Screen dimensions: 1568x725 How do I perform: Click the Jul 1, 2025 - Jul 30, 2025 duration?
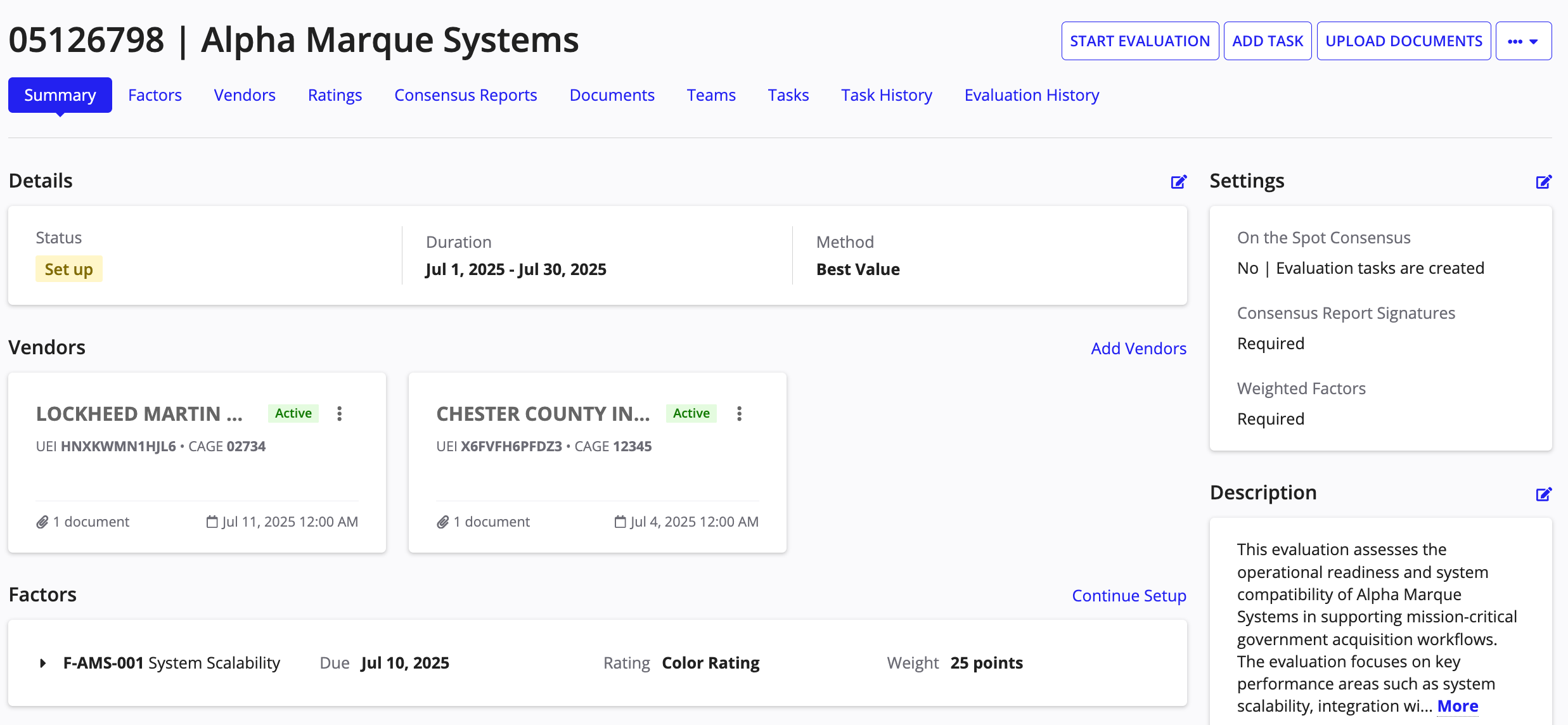coord(516,269)
